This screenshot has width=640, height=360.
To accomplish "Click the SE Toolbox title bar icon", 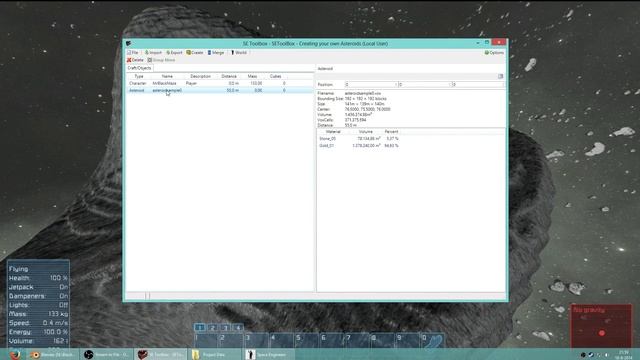I will pyautogui.click(x=129, y=43).
